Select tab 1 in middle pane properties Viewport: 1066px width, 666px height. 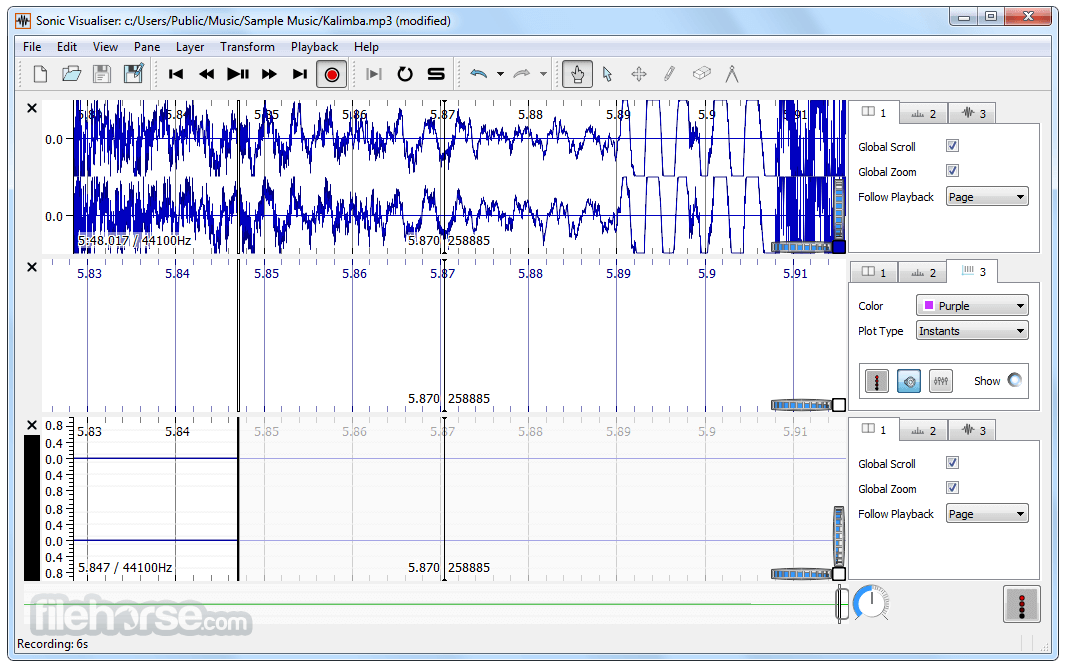[x=874, y=272]
